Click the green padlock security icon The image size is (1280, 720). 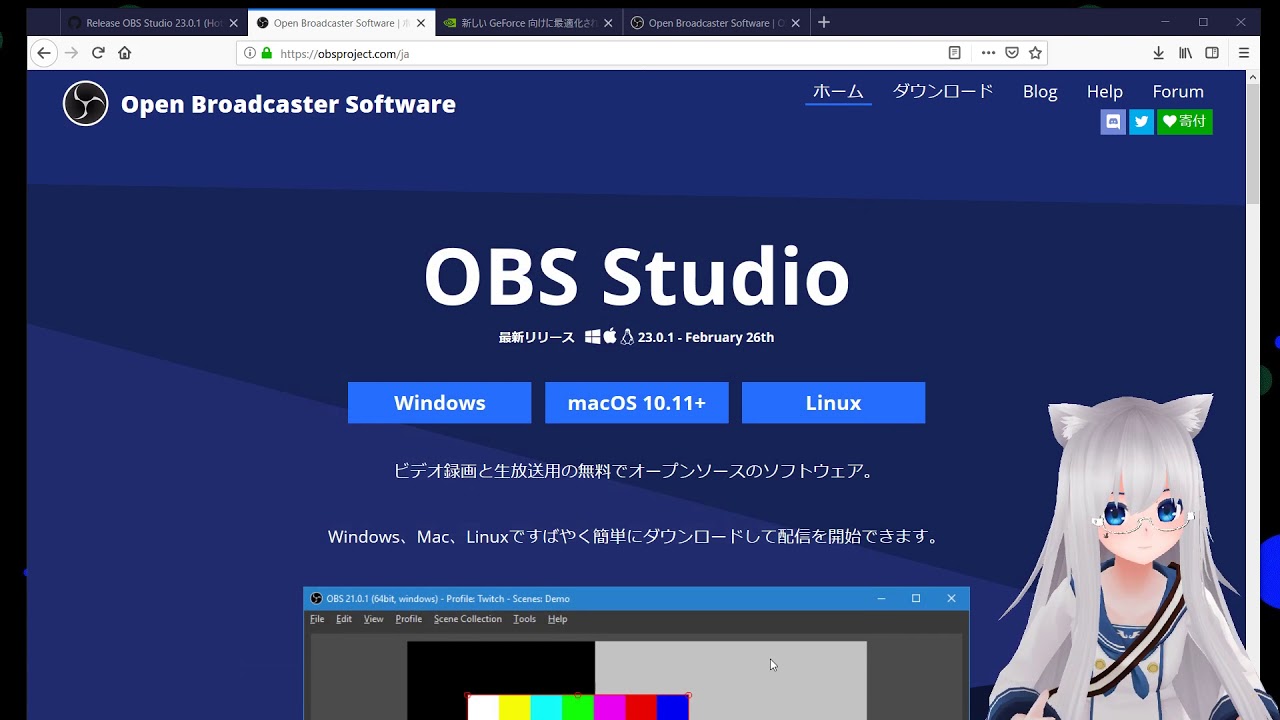[266, 53]
